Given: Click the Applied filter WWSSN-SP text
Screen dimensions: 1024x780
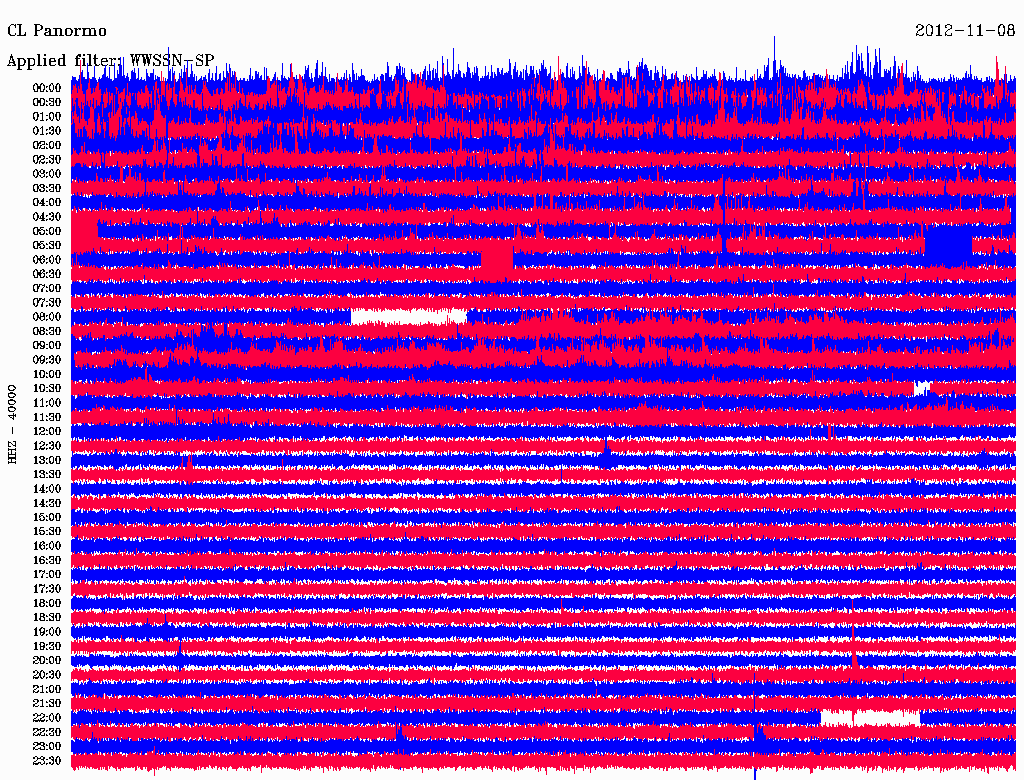Looking at the screenshot, I should pos(110,61).
